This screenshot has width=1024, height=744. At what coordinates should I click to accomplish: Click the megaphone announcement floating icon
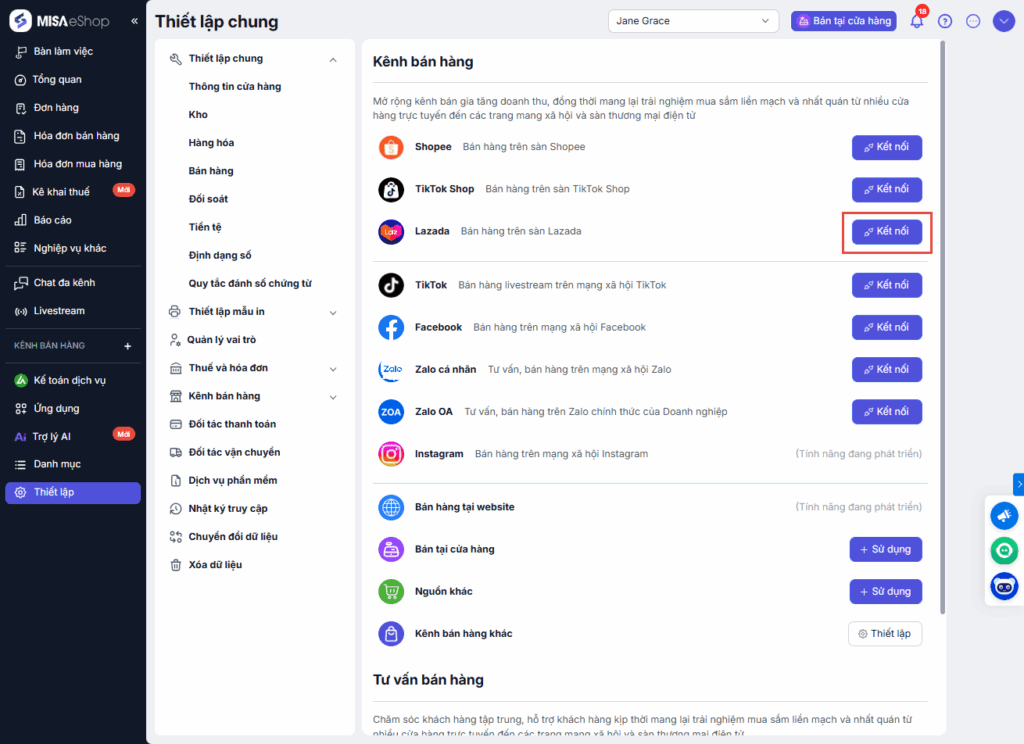coord(1004,516)
